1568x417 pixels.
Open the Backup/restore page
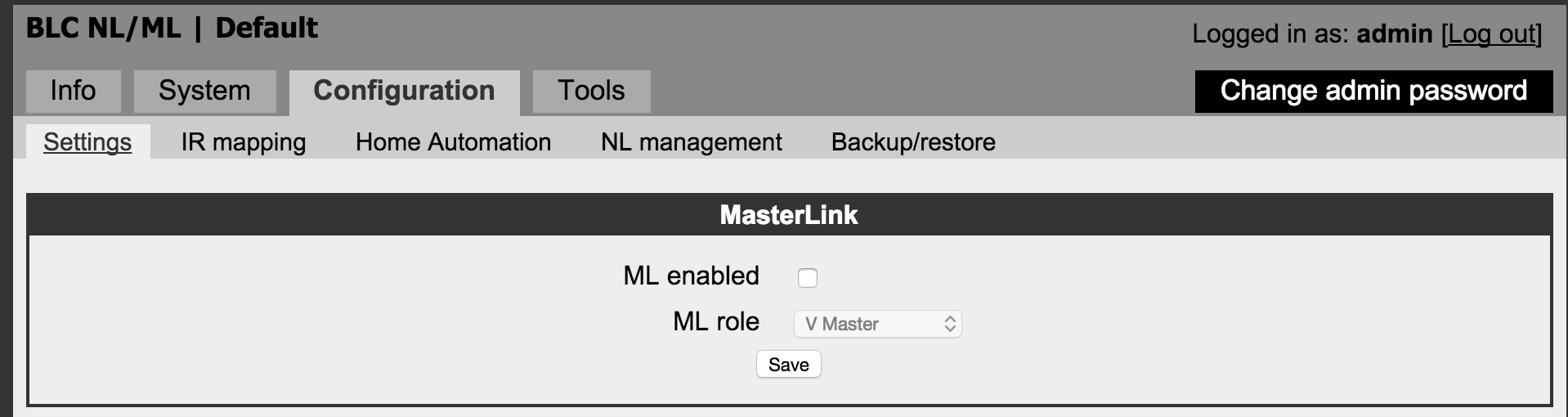tap(913, 142)
